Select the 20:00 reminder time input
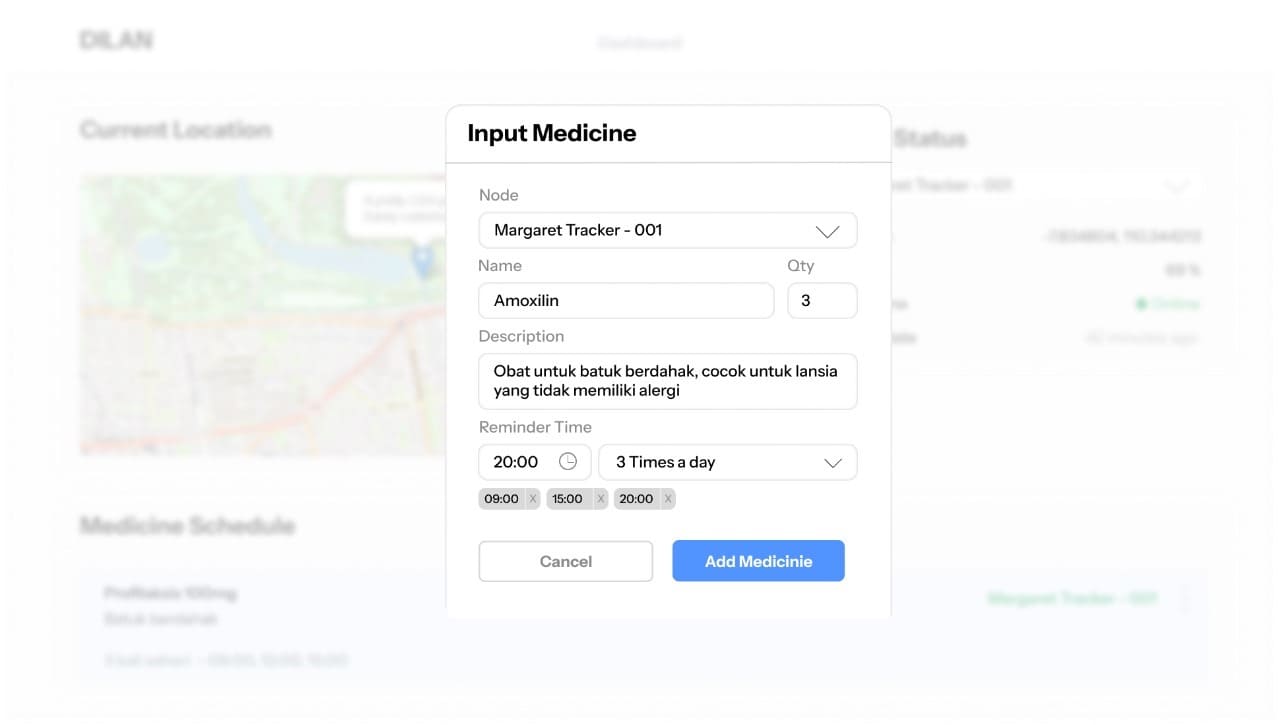Screen dimensions: 1280x725 click(x=517, y=462)
